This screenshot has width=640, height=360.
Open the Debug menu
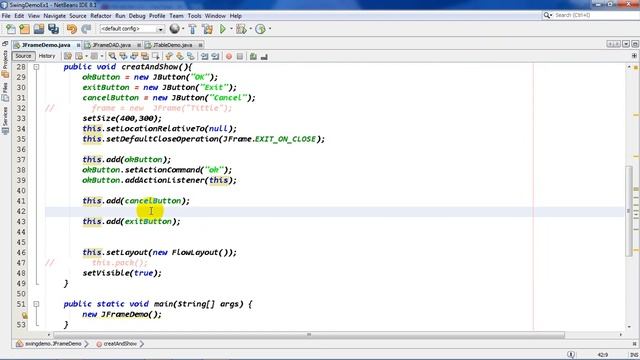(137, 16)
